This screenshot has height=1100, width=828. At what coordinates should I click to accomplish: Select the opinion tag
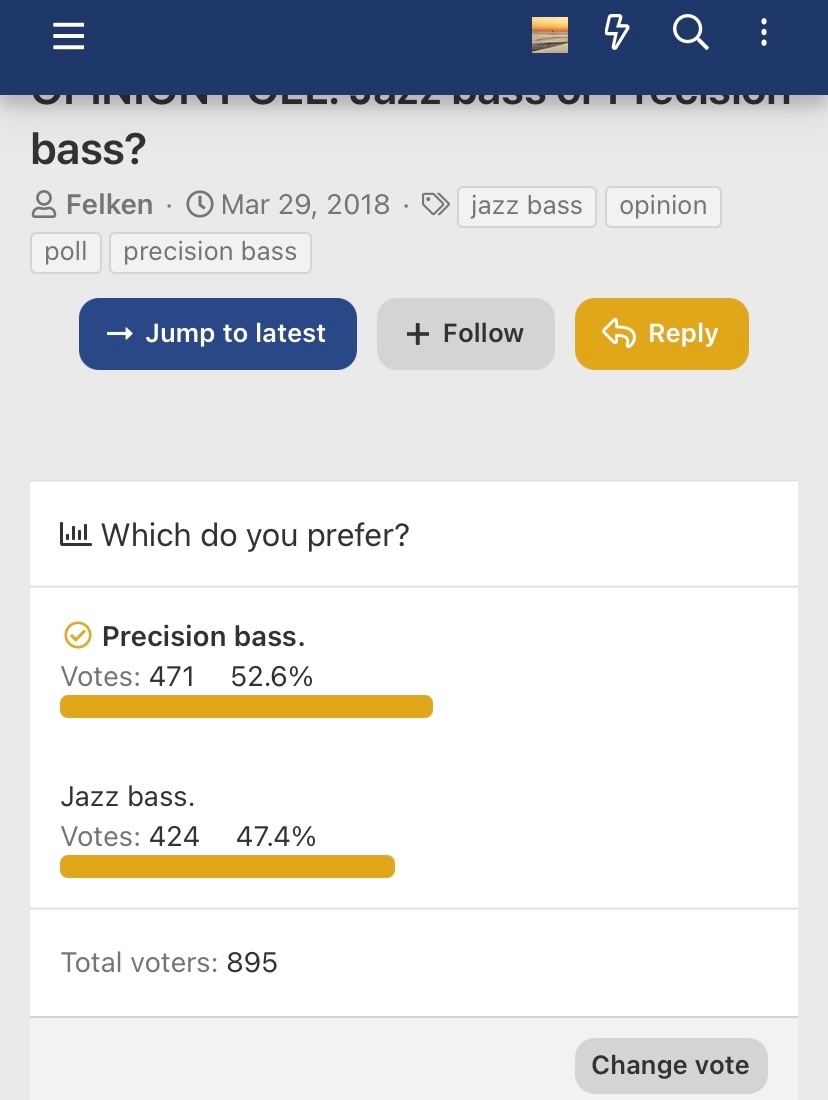663,206
